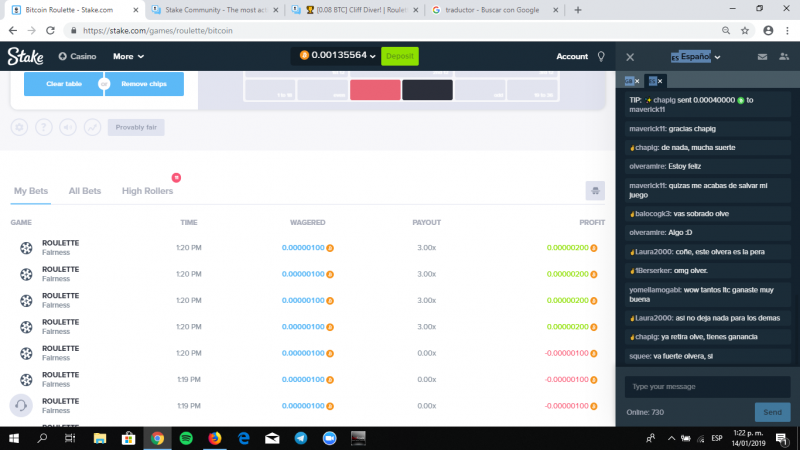Switch to traductor Google browser tab
Screen dimensions: 800x450
[494, 10]
